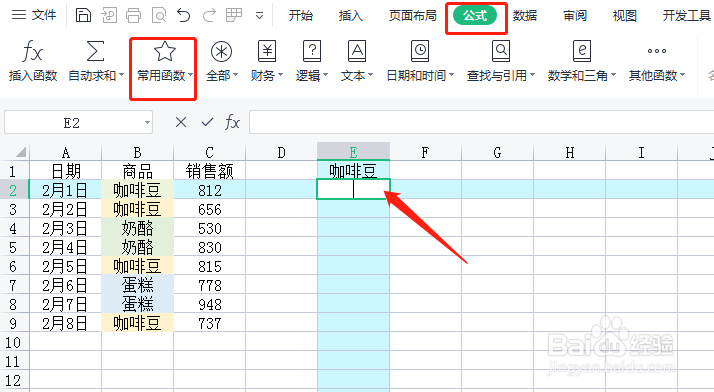This screenshot has width=714, height=392.
Task: Click the cell with value 656
Action: 209,209
